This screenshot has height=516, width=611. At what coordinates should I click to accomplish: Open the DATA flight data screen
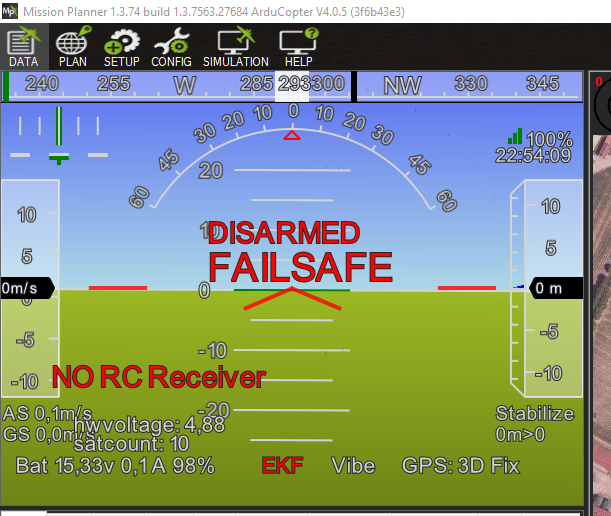pos(24,47)
